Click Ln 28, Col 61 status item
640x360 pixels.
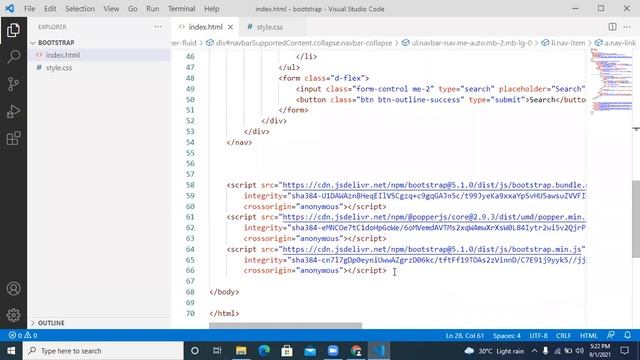[464, 336]
